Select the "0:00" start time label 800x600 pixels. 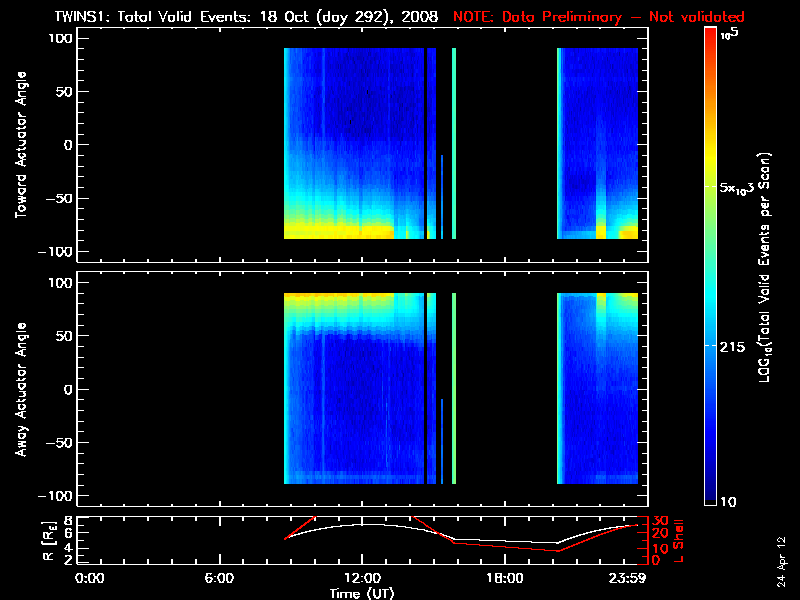click(90, 578)
